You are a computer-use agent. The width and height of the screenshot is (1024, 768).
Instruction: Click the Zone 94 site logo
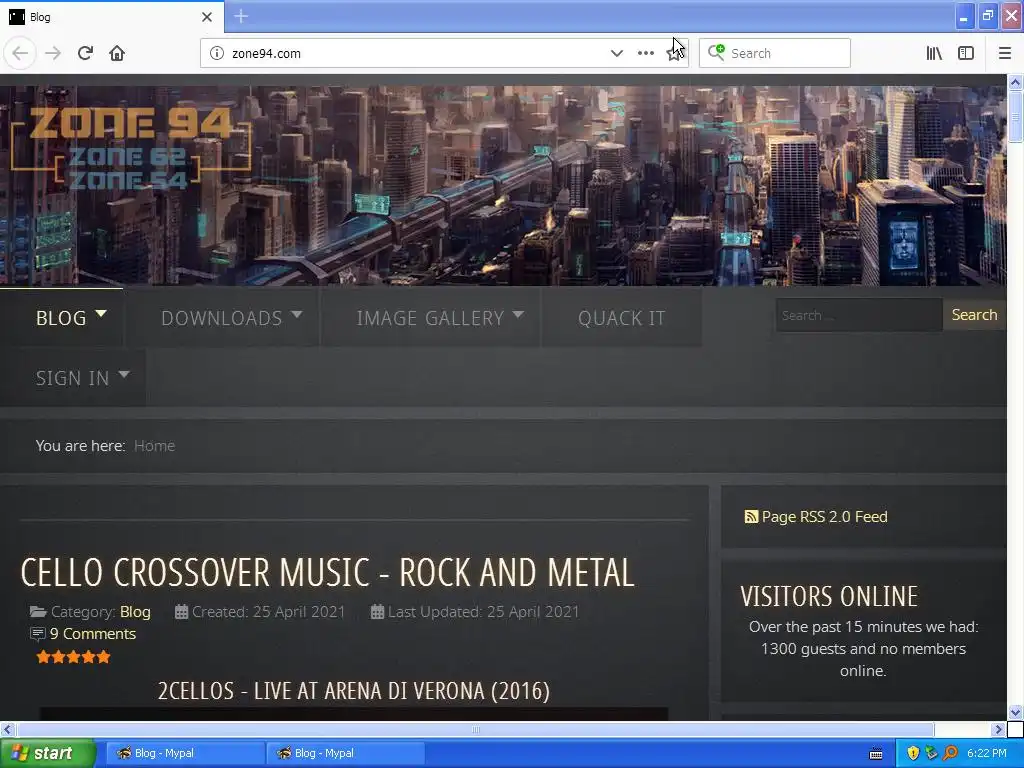click(x=131, y=148)
